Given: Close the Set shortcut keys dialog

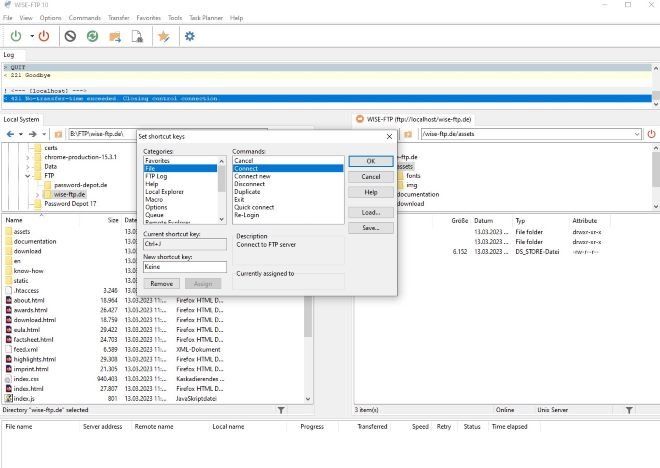Looking at the screenshot, I should 389,136.
